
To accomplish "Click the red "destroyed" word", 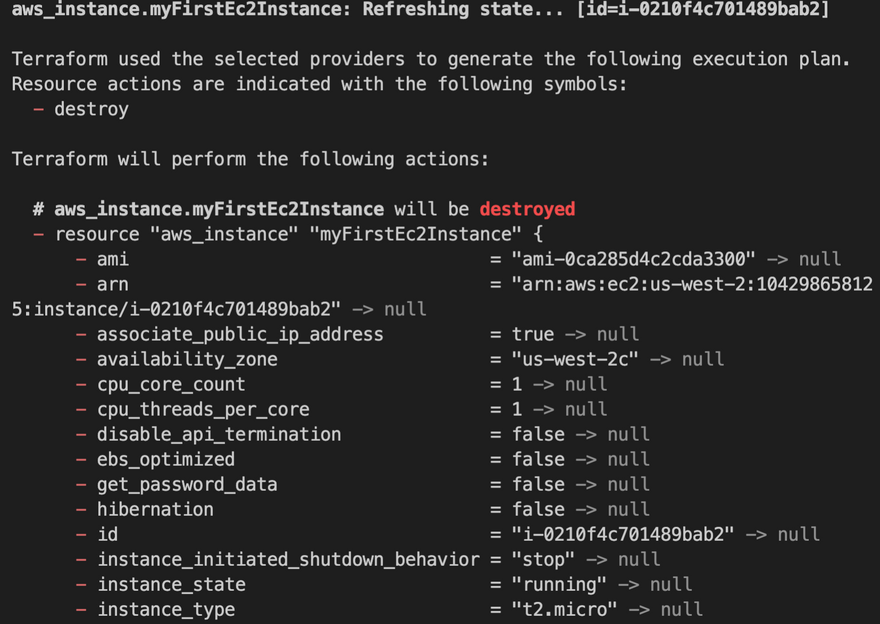I will click(527, 209).
